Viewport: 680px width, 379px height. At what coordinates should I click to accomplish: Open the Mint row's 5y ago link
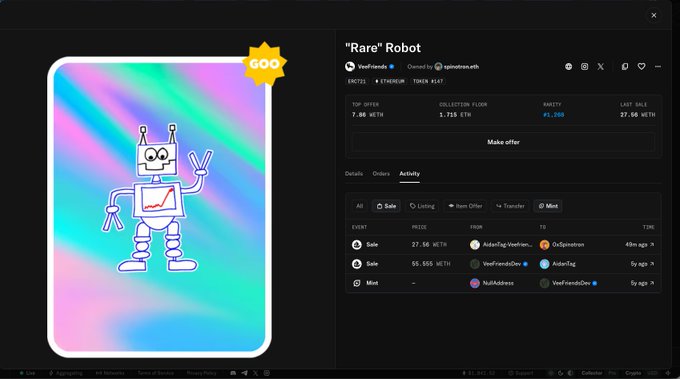642,283
